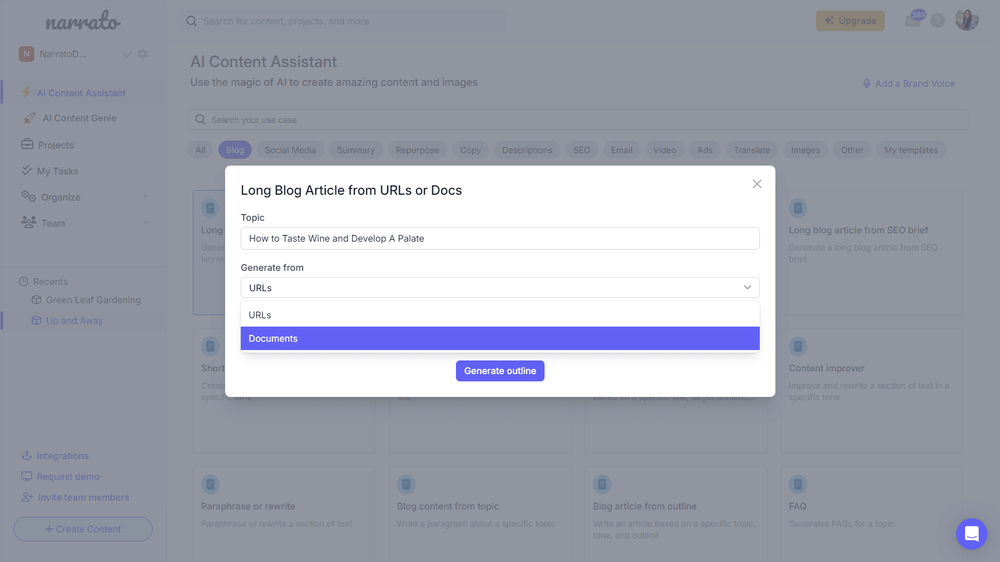1000x562 pixels.
Task: Select the Social Media filter tab
Action: pos(290,150)
